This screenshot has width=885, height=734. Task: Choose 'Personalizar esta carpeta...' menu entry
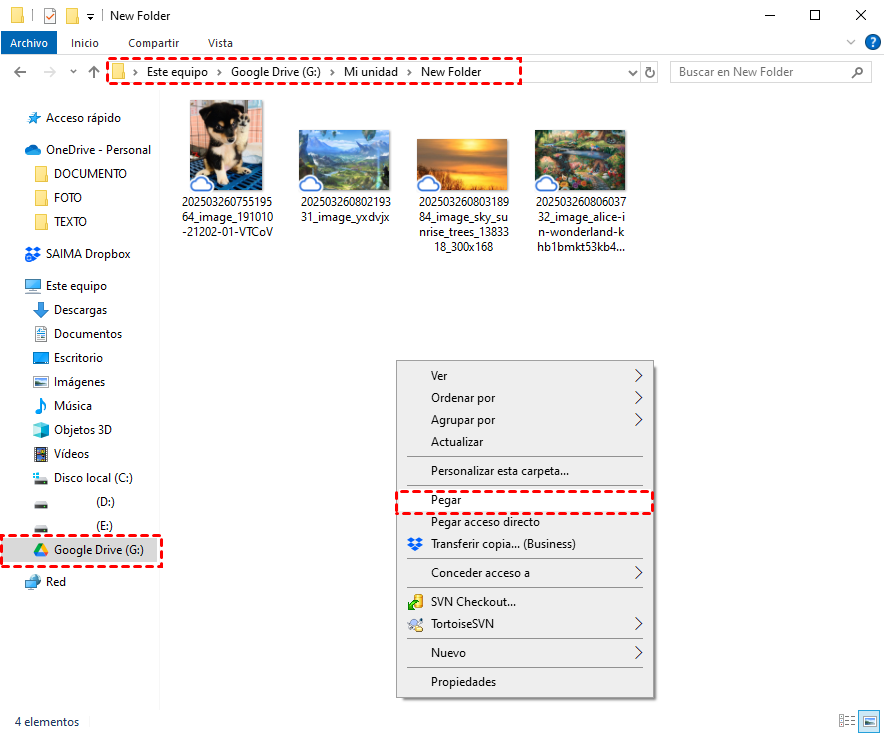point(525,471)
